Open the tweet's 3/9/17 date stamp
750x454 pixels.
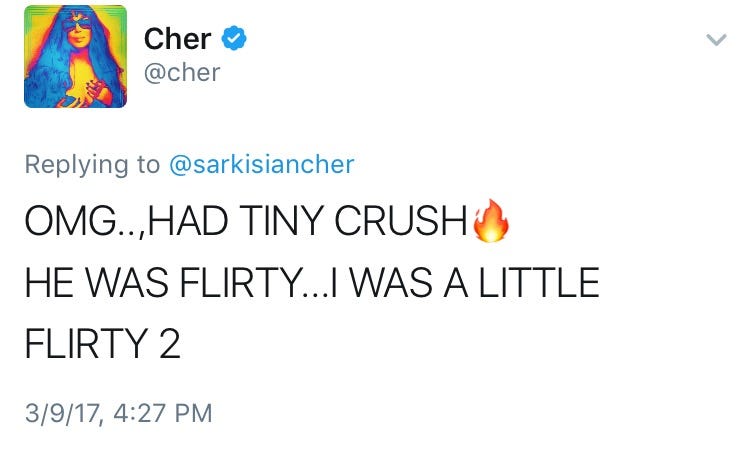[62, 414]
